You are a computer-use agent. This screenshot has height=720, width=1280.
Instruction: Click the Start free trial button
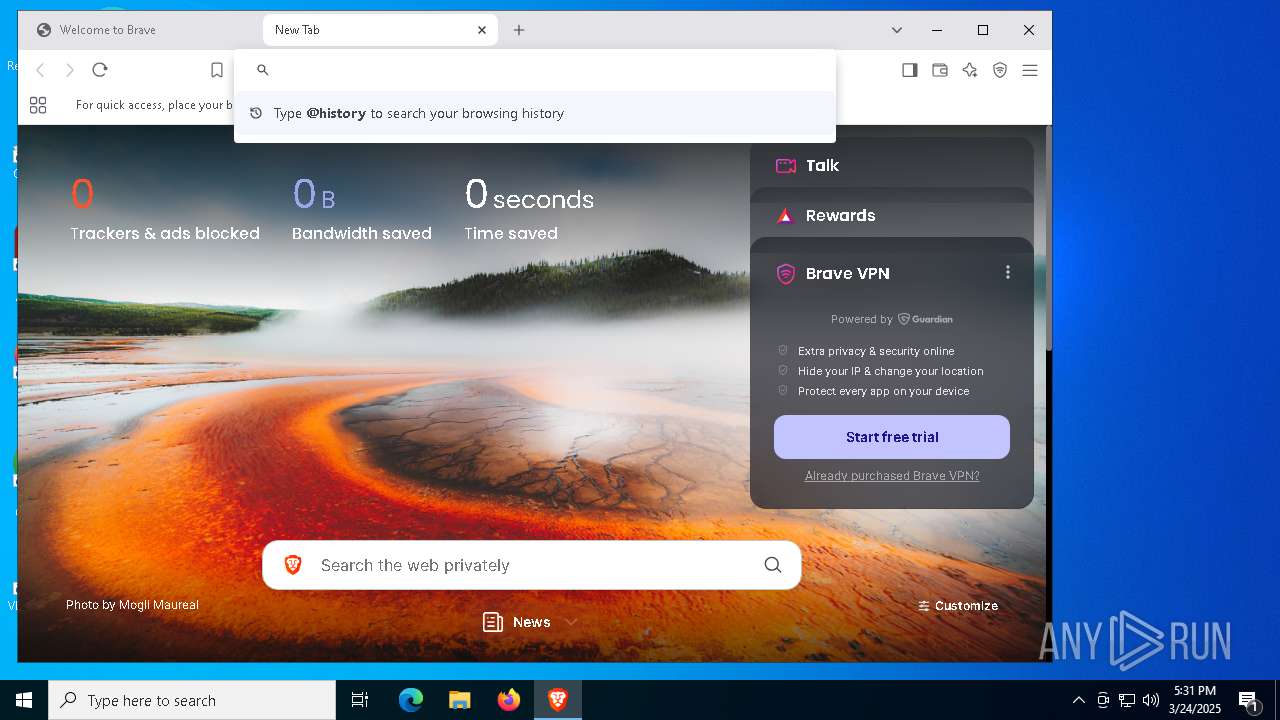click(x=892, y=437)
